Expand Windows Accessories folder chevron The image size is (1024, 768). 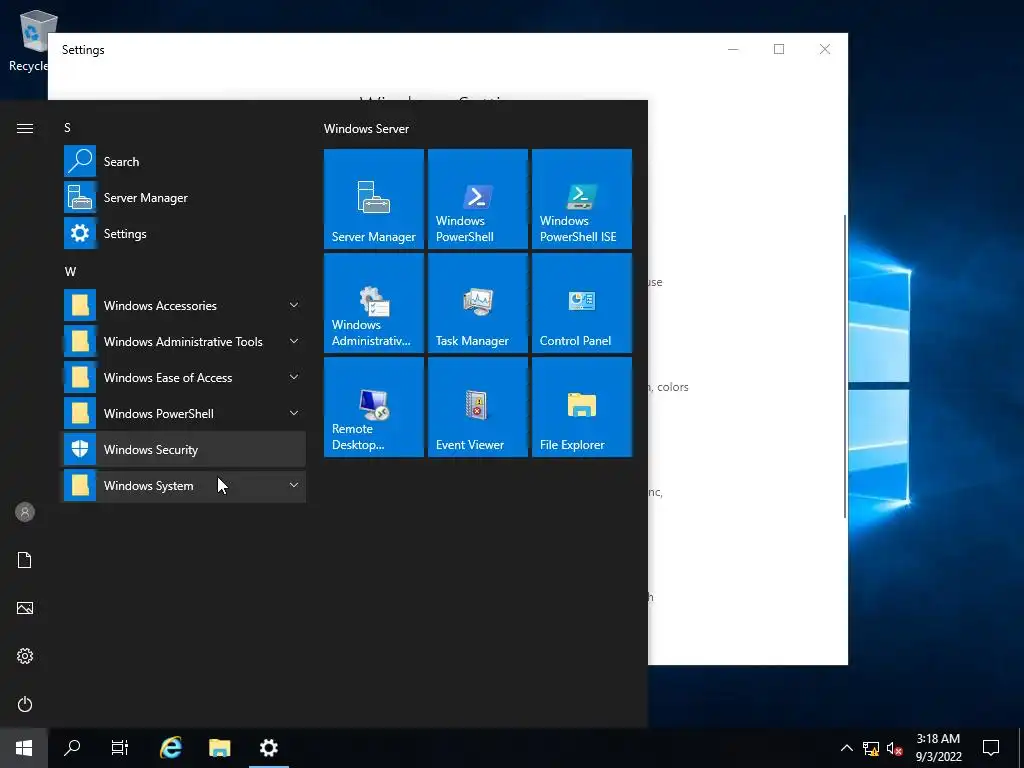[294, 305]
